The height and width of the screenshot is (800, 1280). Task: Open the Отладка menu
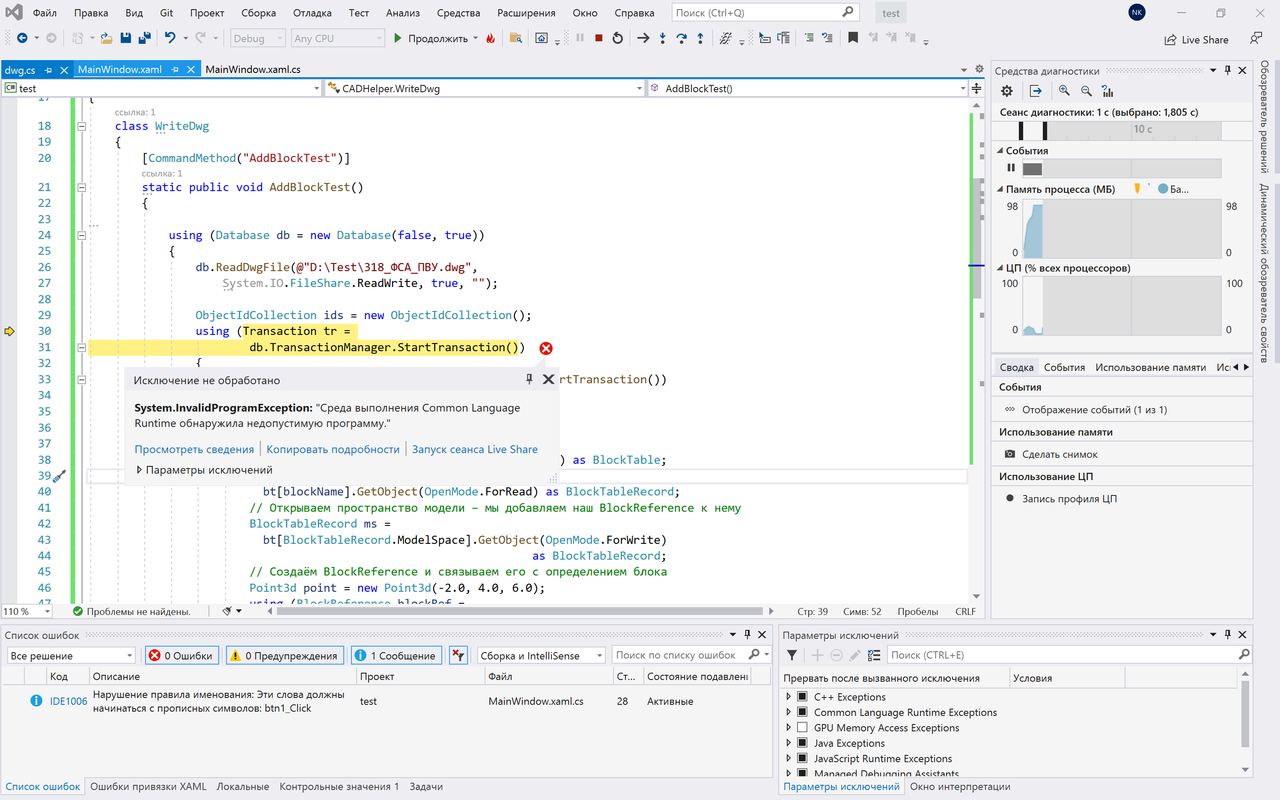point(312,13)
